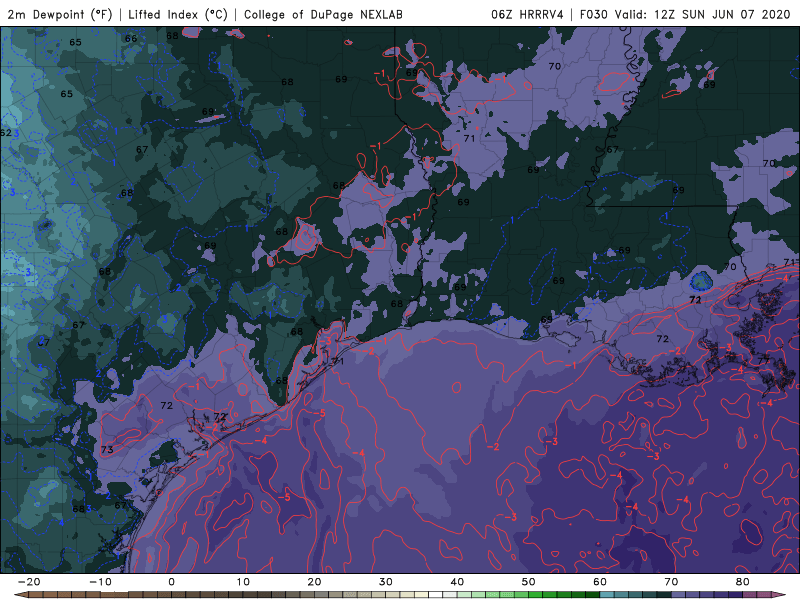The height and width of the screenshot is (600, 800).
Task: Click the "20" colorbar tick label
Action: [314, 582]
